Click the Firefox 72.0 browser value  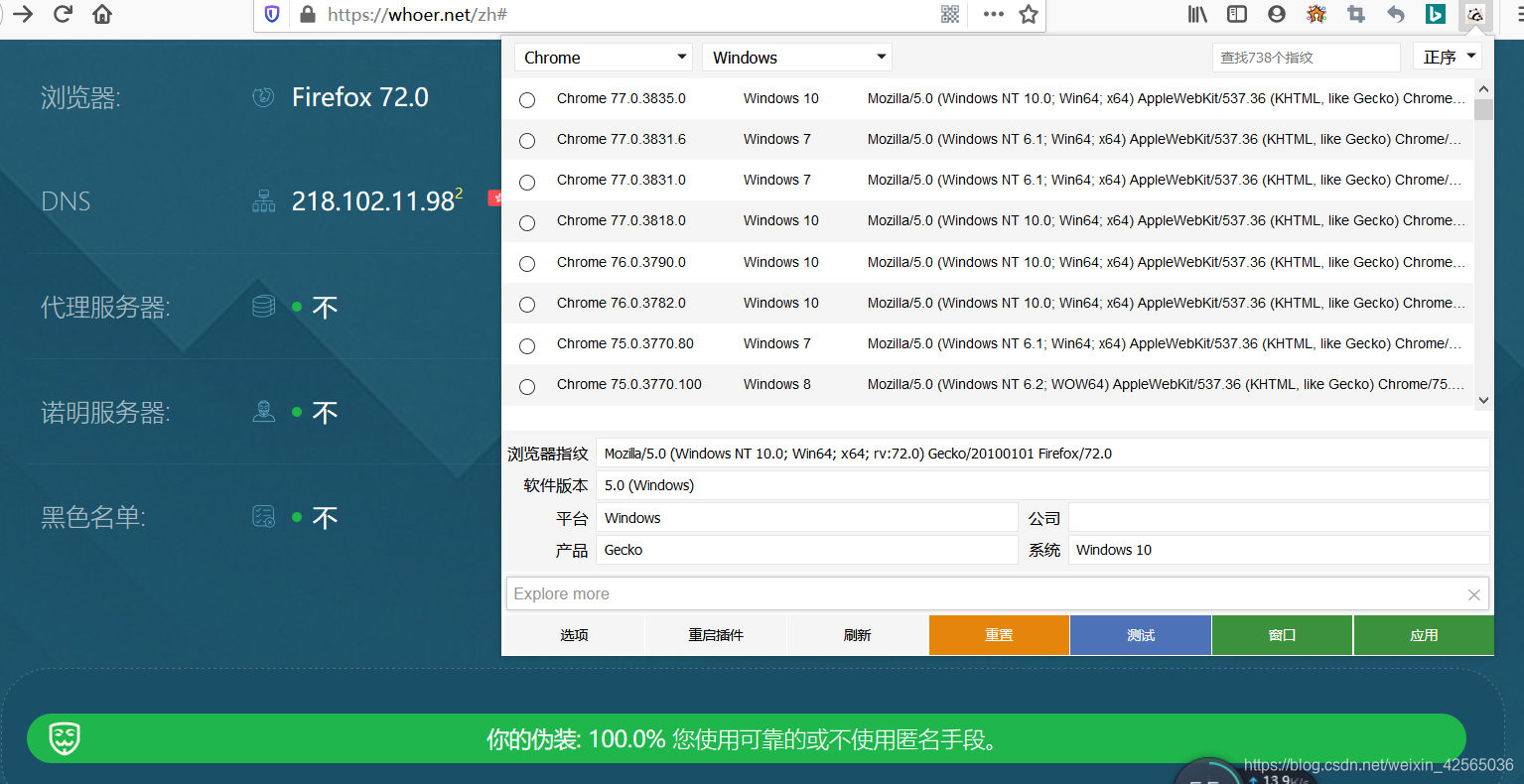tap(360, 97)
